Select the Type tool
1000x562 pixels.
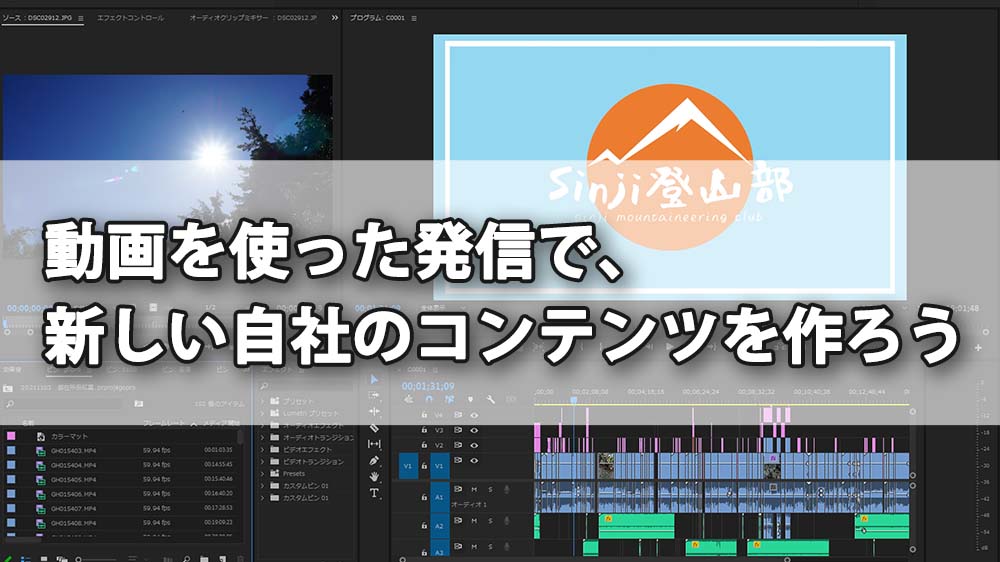pos(374,492)
